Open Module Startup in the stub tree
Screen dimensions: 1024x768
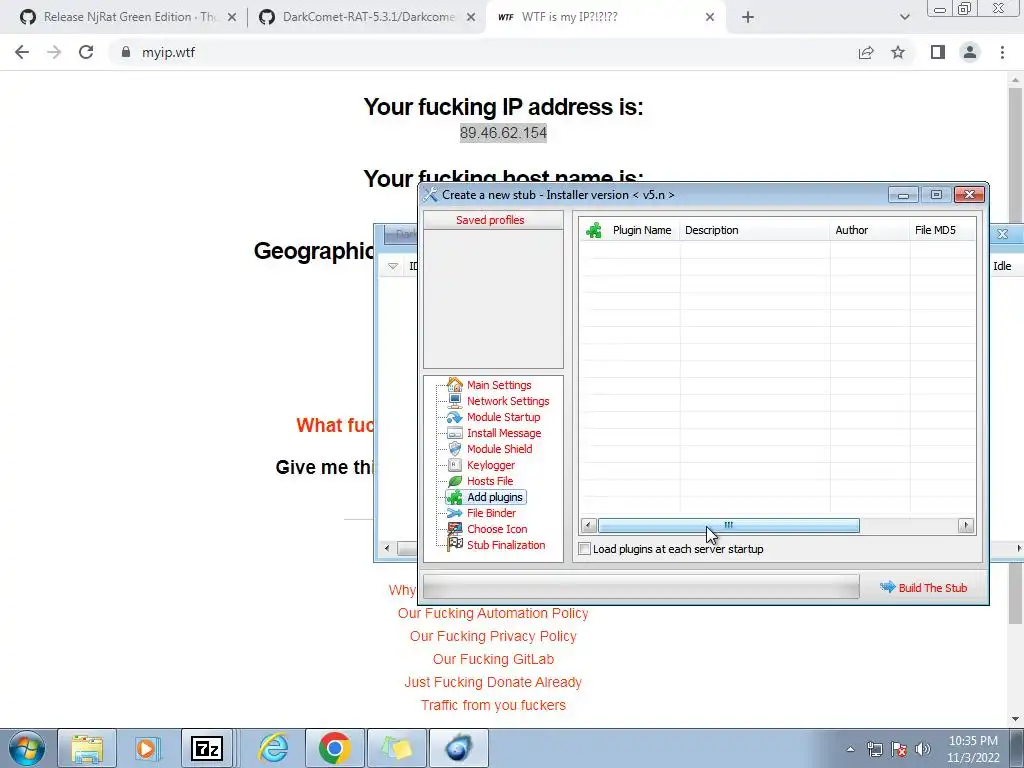(x=504, y=417)
